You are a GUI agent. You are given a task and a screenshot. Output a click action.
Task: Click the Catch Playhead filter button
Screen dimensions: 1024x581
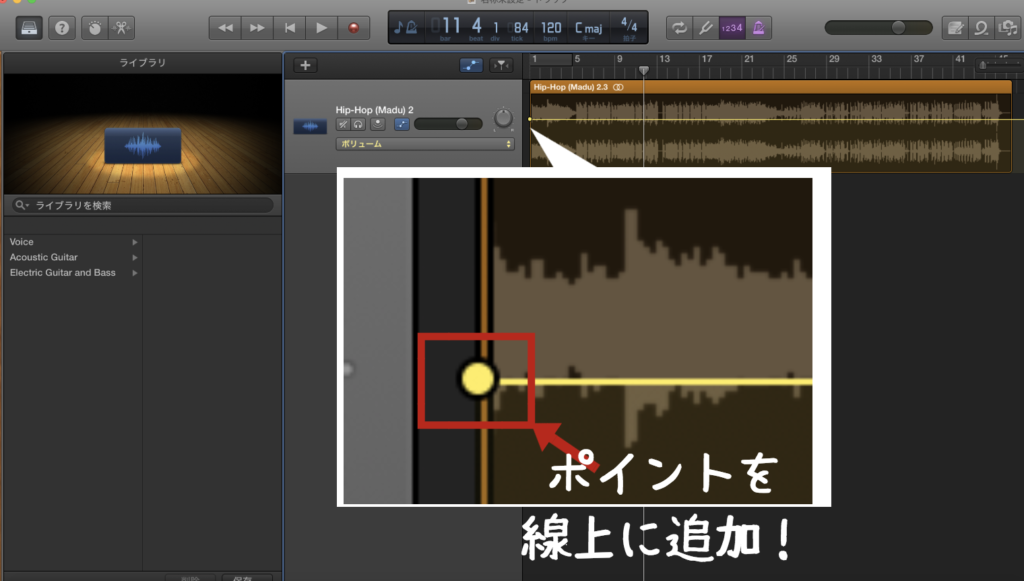click(x=501, y=65)
